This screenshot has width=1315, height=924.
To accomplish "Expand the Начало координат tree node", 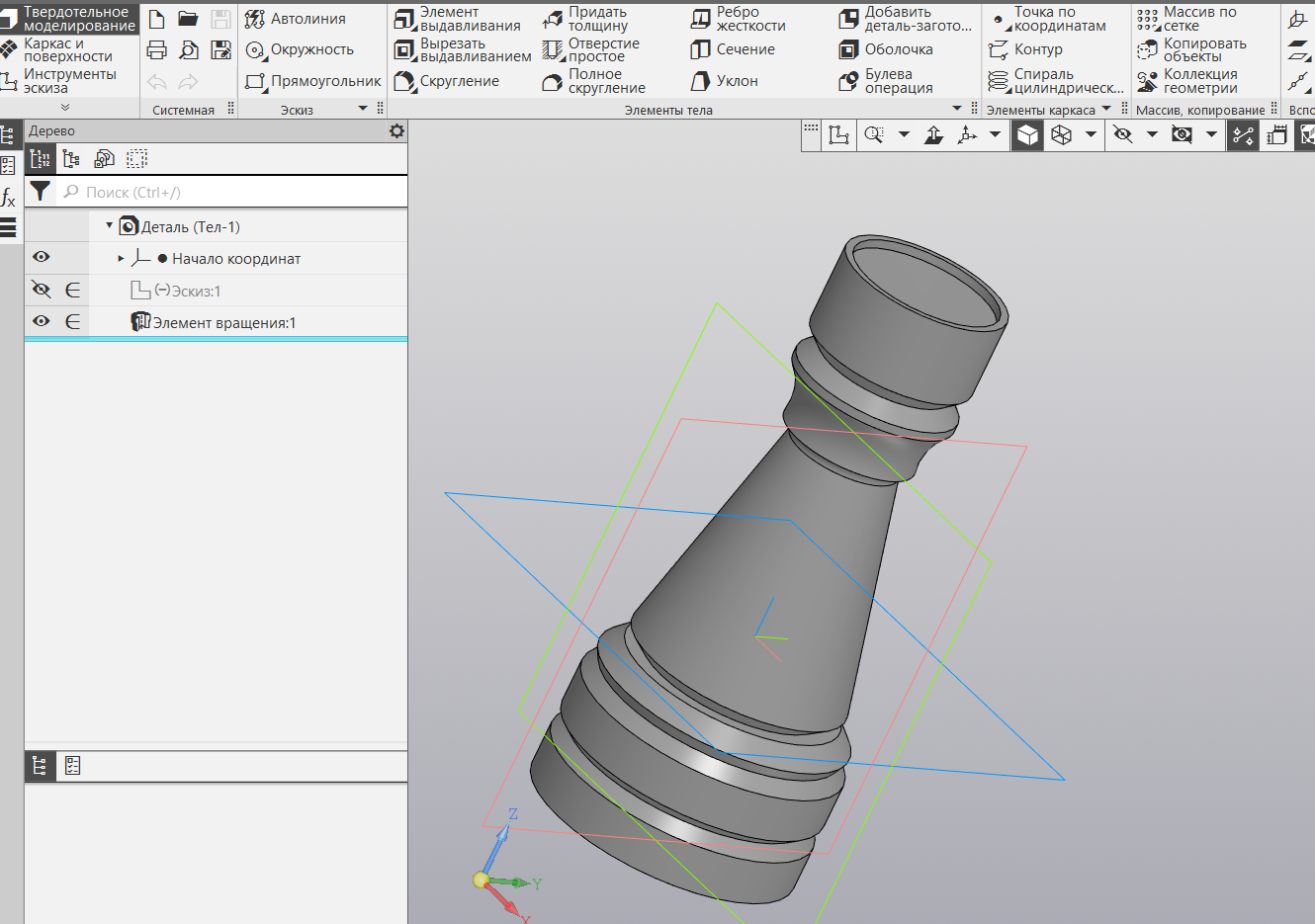I will click(121, 259).
